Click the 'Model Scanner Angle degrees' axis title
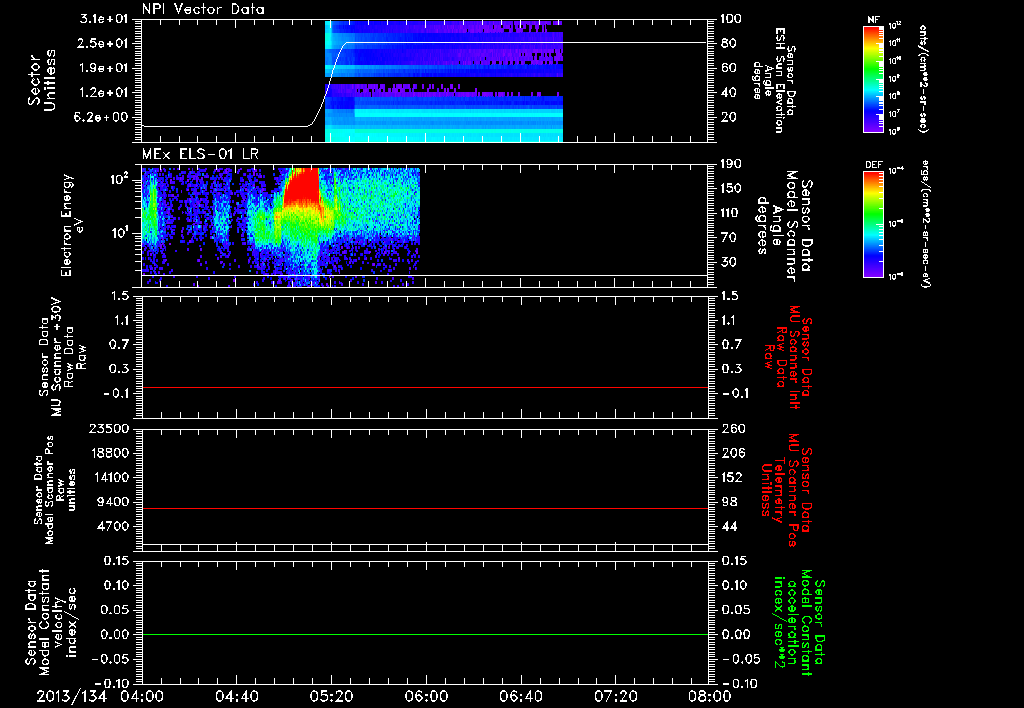The height and width of the screenshot is (708, 1024). pyautogui.click(x=784, y=226)
